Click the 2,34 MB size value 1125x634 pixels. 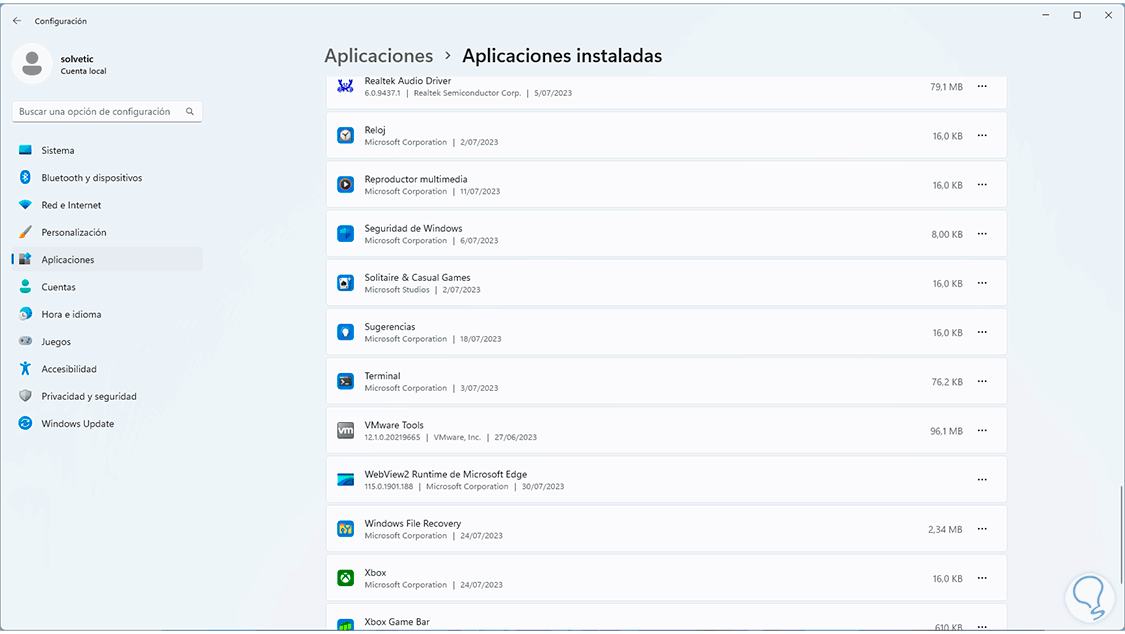pos(945,529)
